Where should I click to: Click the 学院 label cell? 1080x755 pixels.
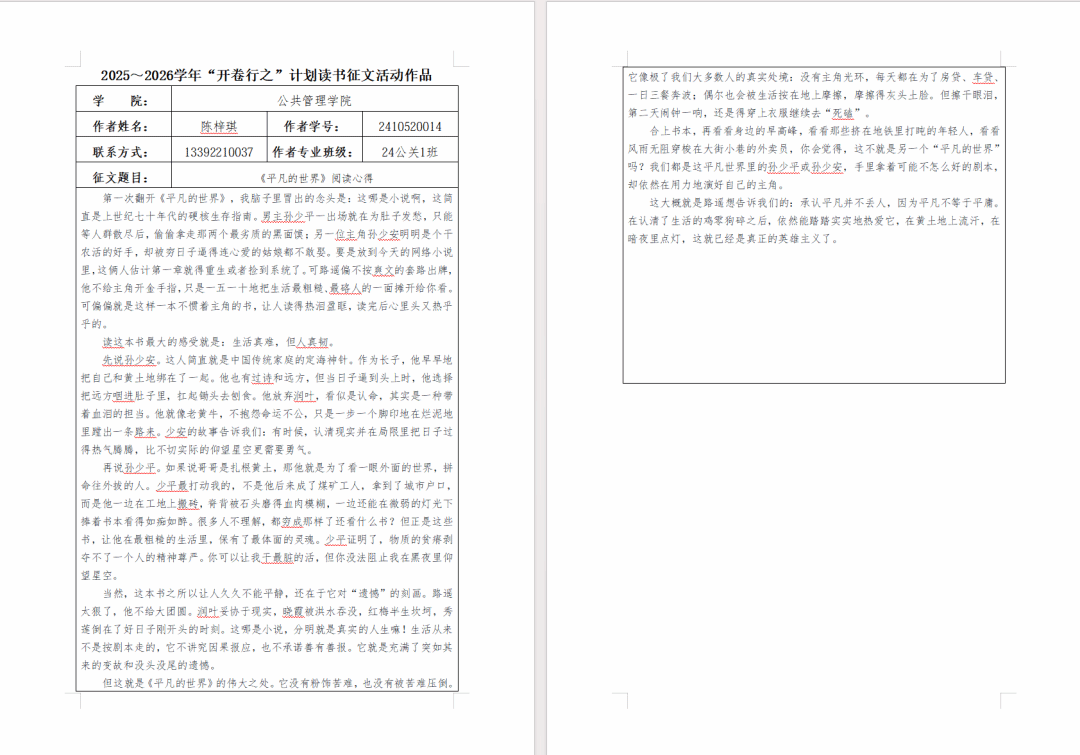(x=123, y=100)
